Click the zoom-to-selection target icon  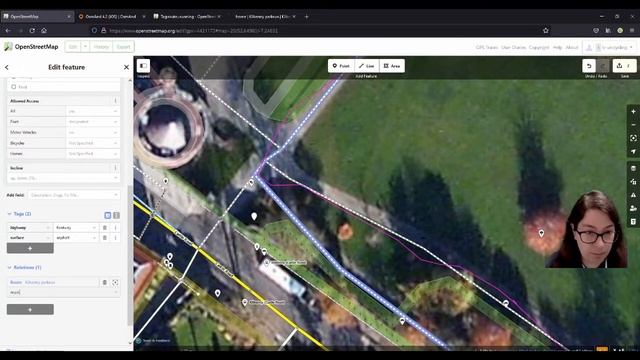[633, 138]
